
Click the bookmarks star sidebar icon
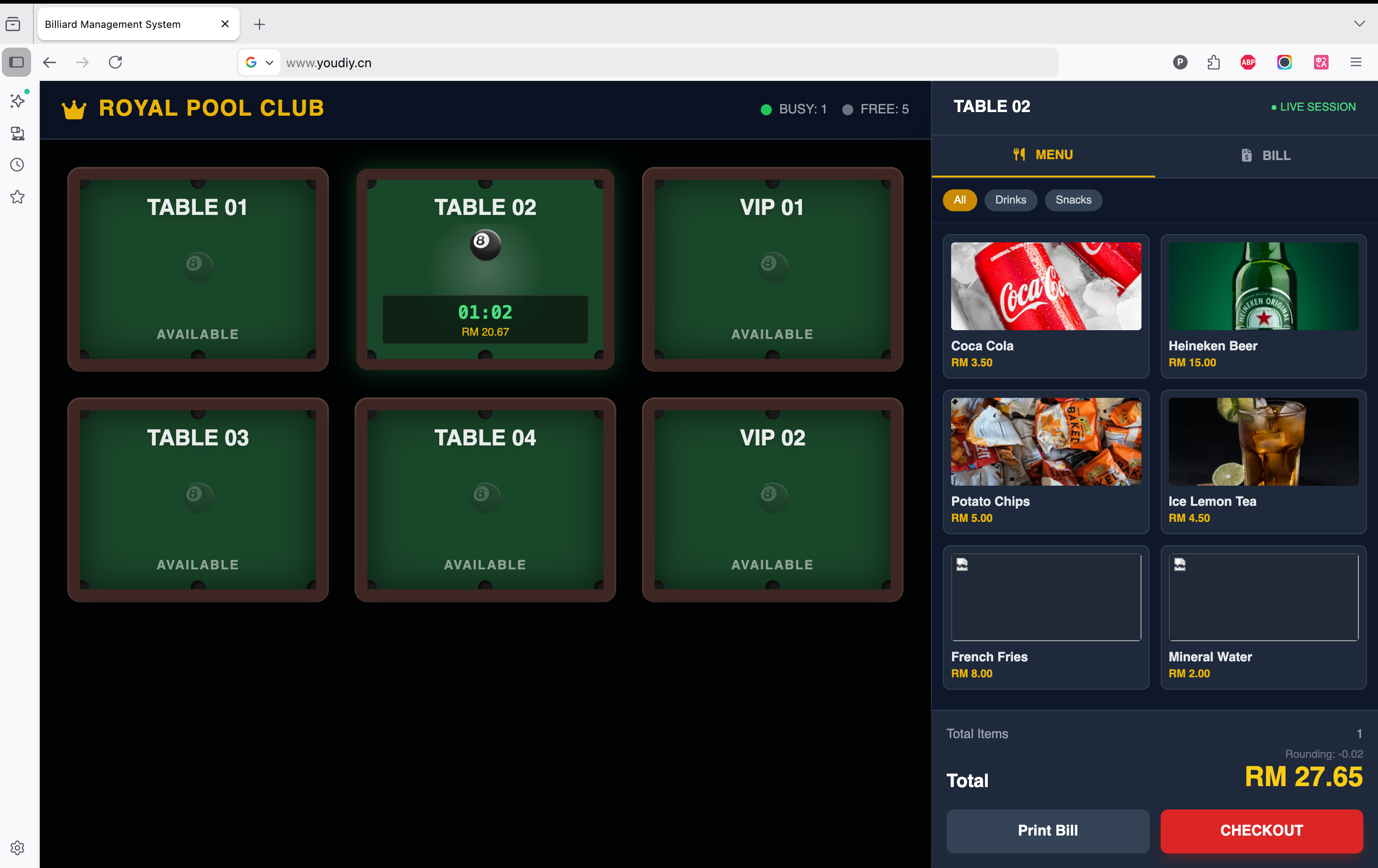pyautogui.click(x=17, y=197)
